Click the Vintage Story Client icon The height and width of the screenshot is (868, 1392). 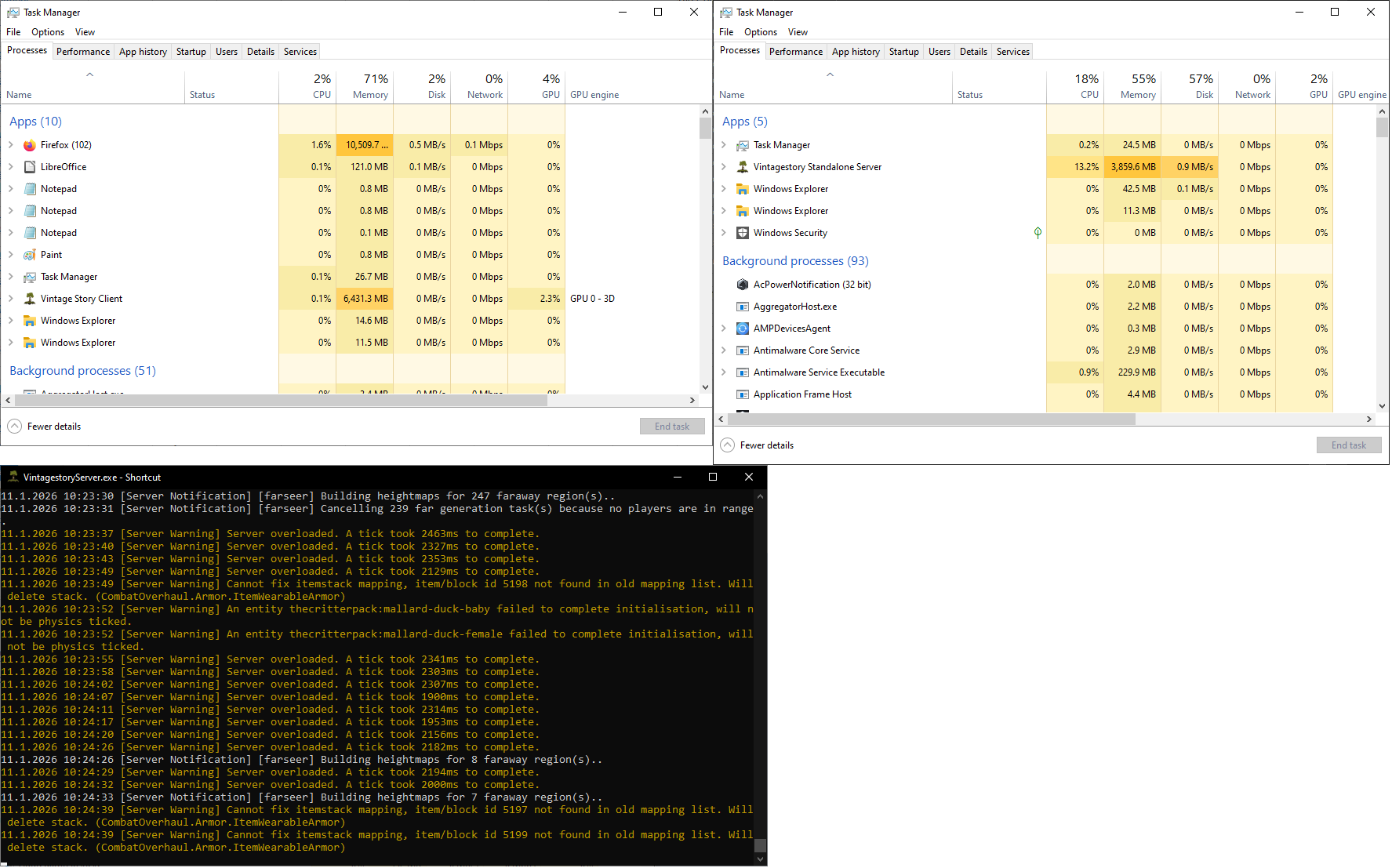pyautogui.click(x=30, y=299)
